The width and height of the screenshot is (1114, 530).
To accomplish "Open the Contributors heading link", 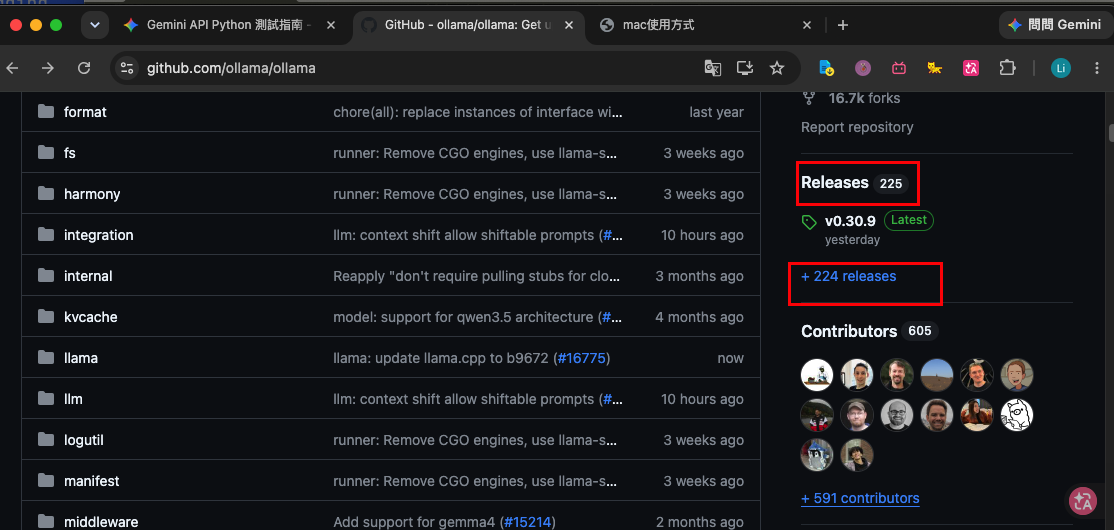I will (x=849, y=331).
